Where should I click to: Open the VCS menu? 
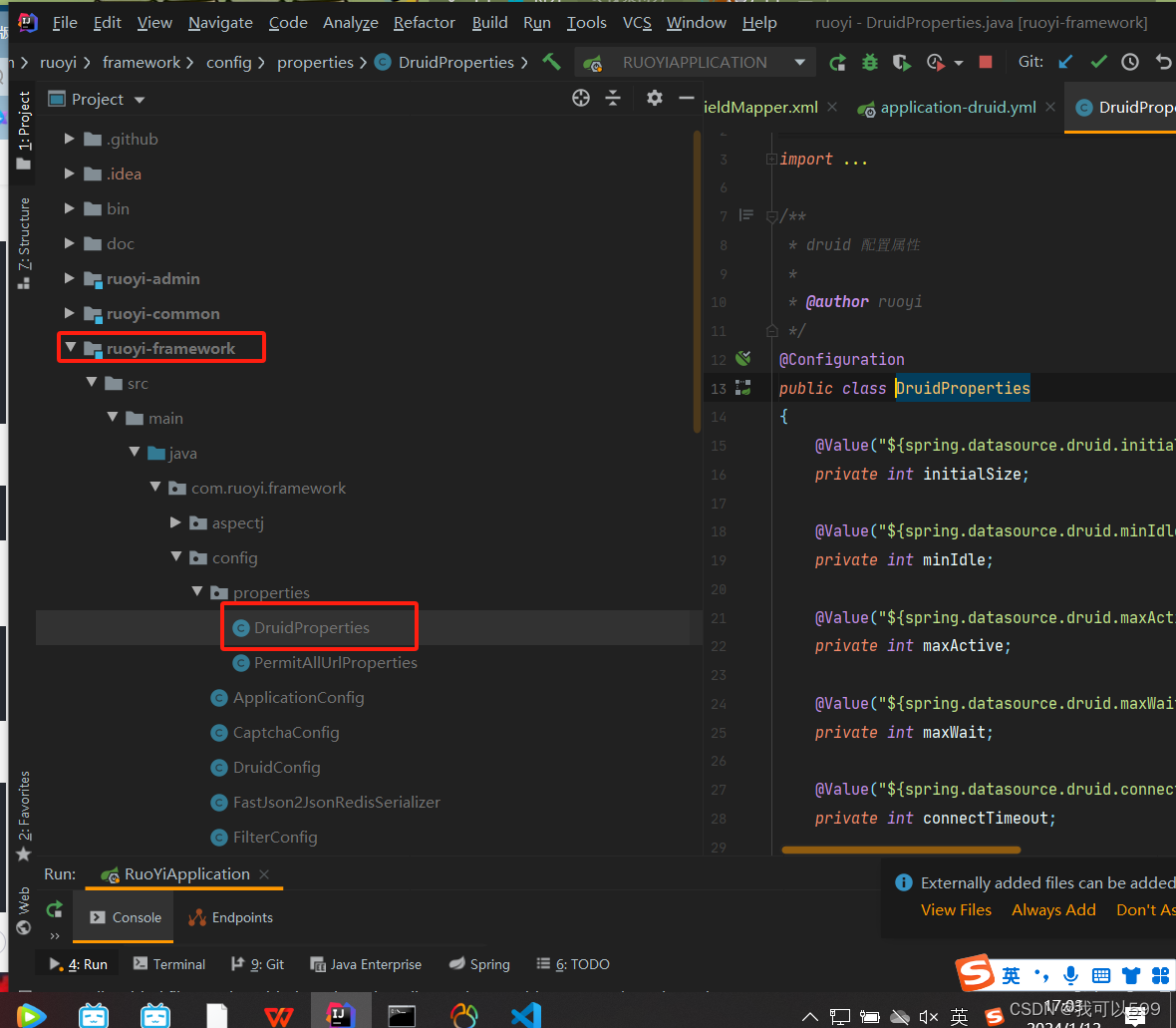tap(637, 23)
